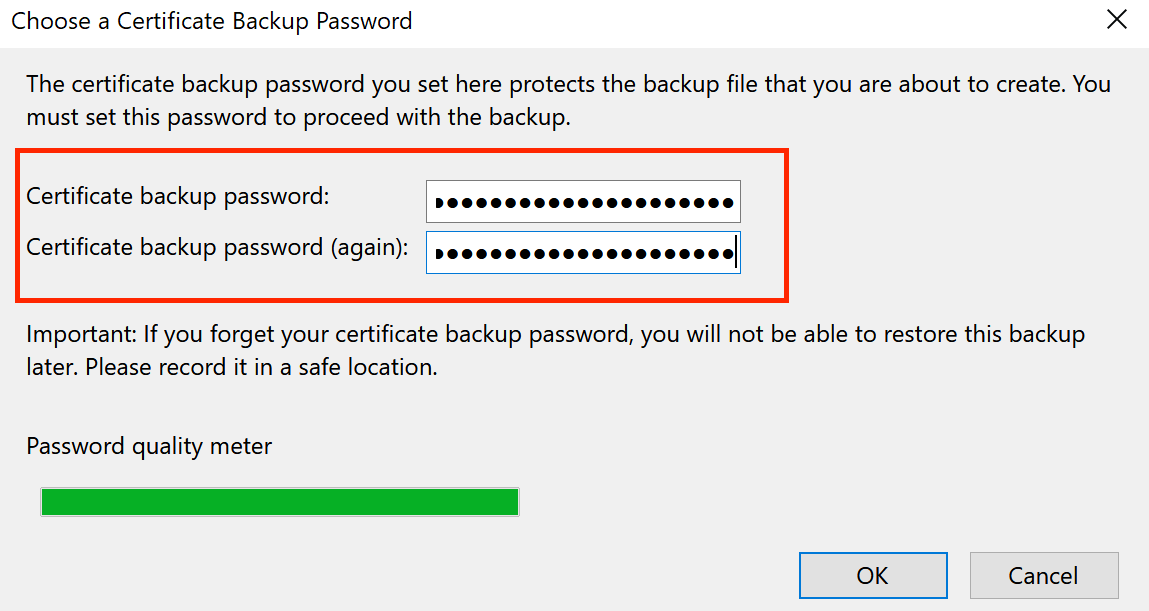1149x611 pixels.
Task: Click inside the Certificate backup password field
Action: tap(583, 201)
